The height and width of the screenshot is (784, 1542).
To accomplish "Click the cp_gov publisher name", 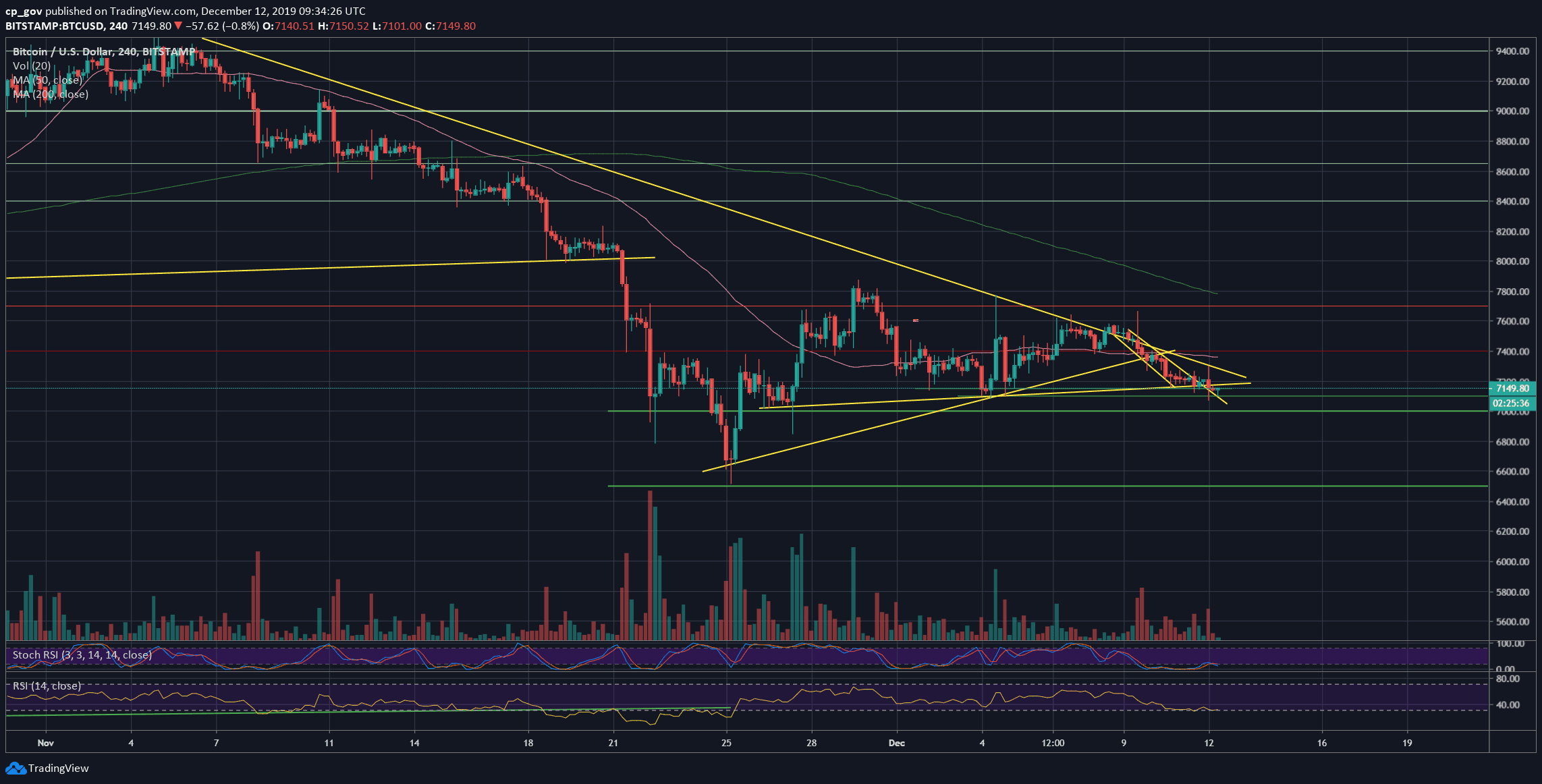I will (24, 11).
